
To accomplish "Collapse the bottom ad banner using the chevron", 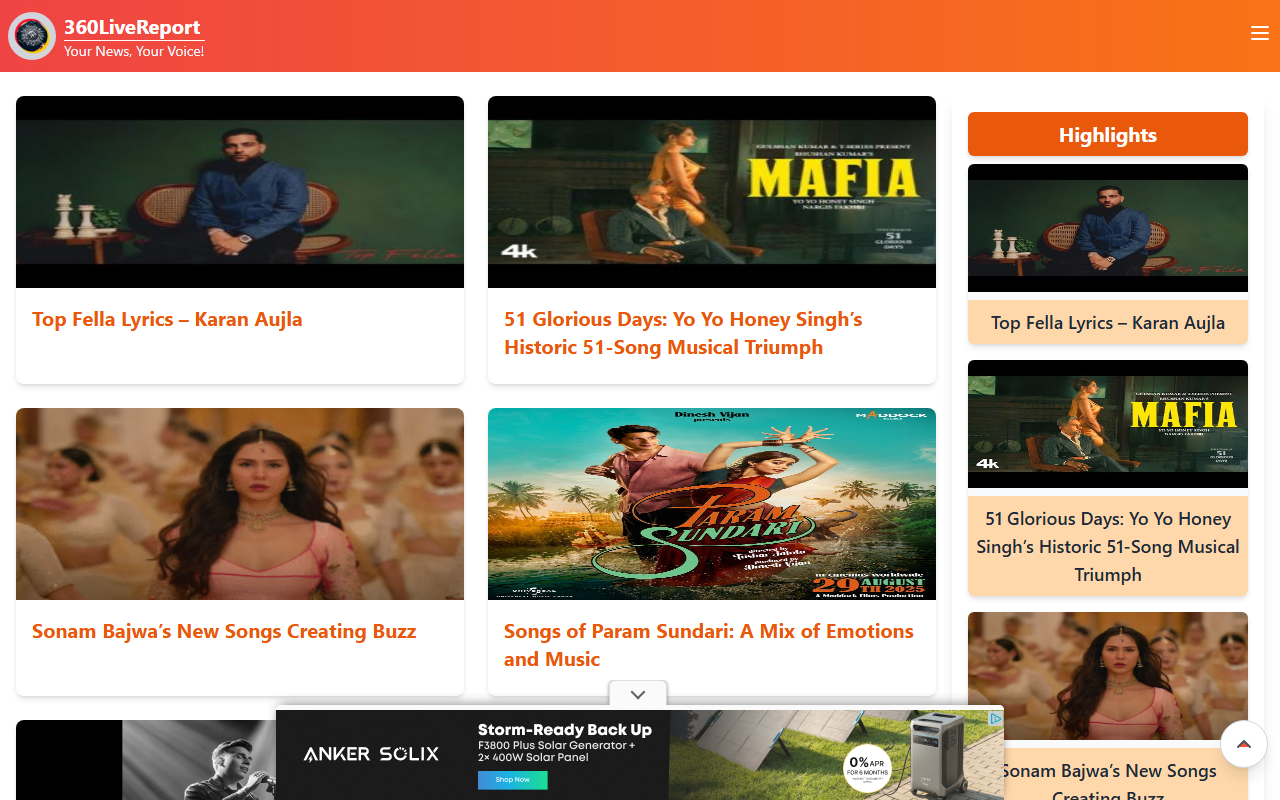I will click(638, 694).
